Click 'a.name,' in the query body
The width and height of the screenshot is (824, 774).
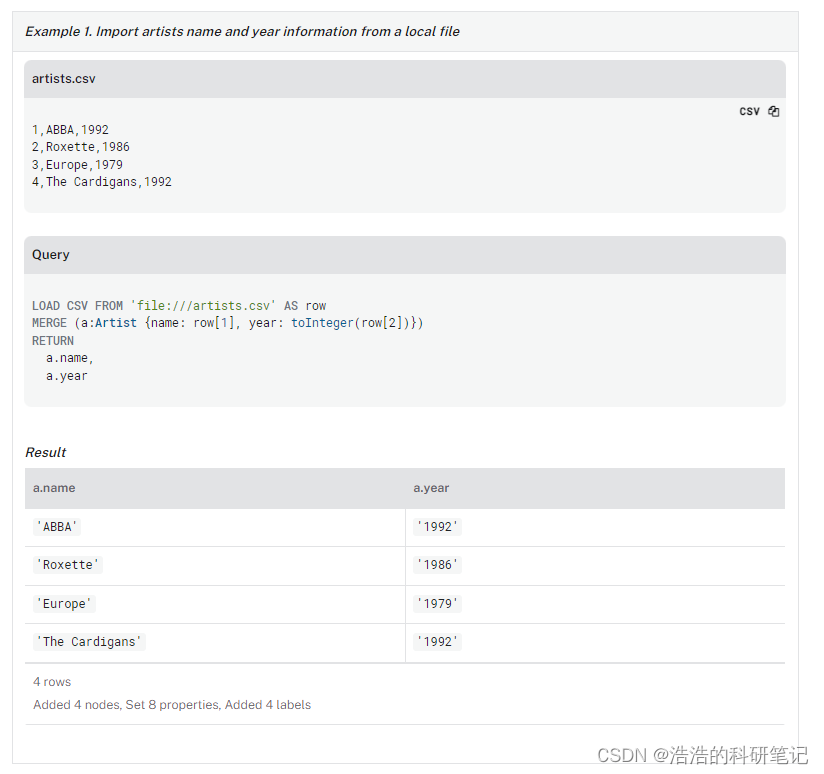(x=69, y=358)
